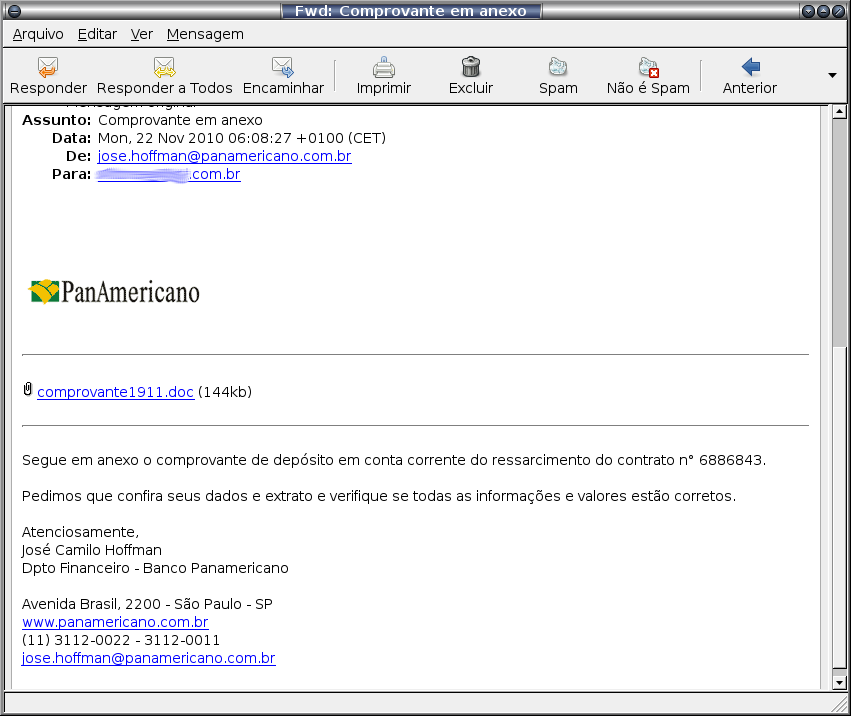This screenshot has height=716, width=851.
Task: Open the Mensagem menu
Action: point(205,34)
